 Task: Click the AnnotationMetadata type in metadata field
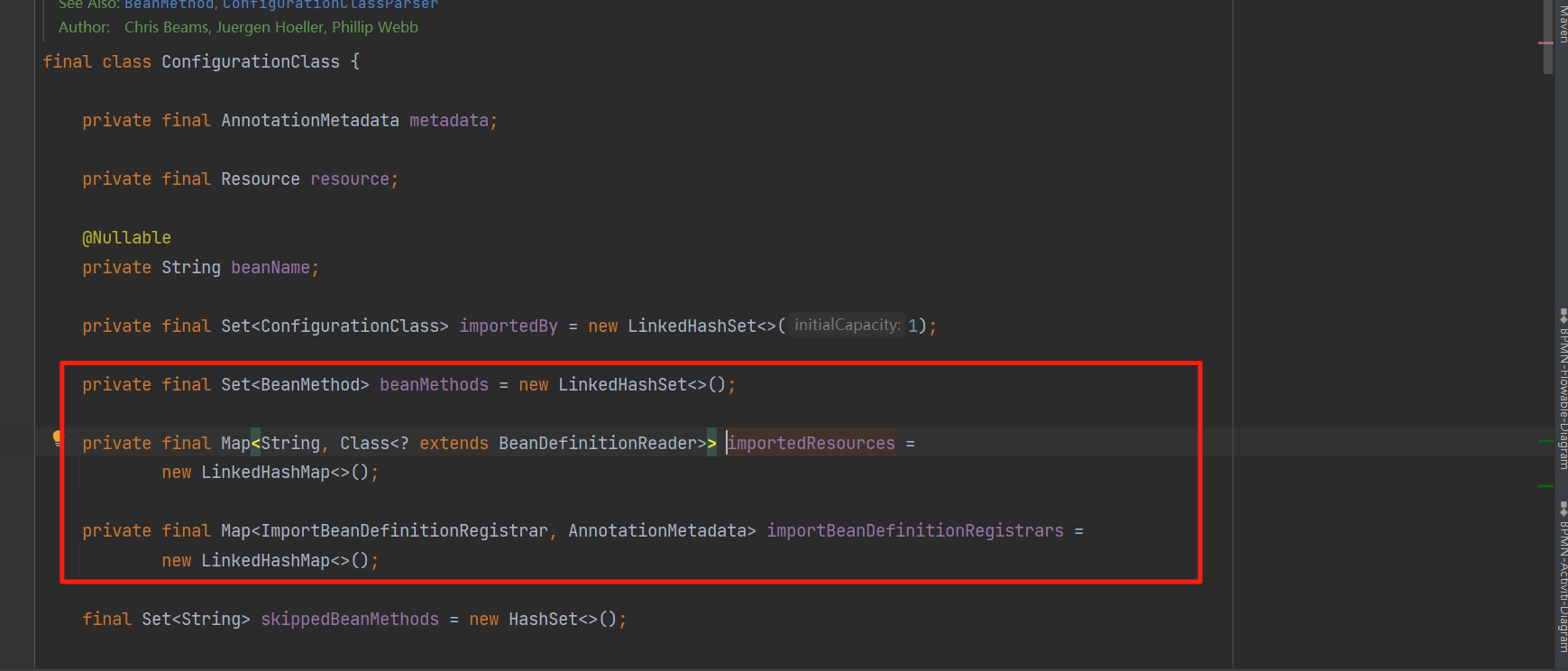coord(310,120)
